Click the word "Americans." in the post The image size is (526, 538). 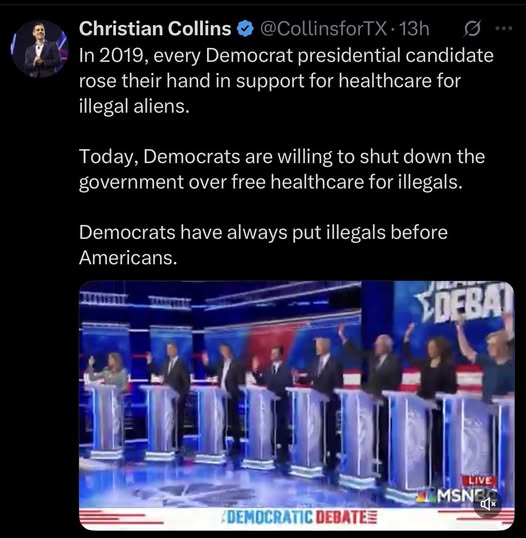[128, 257]
